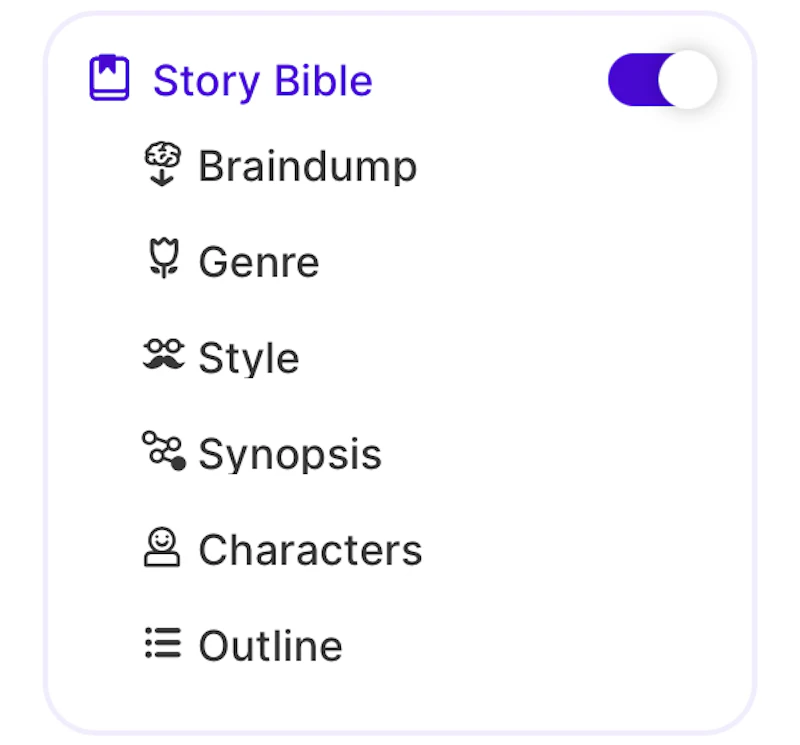Click the Braindump brain icon
800x745 pixels.
[x=163, y=164]
